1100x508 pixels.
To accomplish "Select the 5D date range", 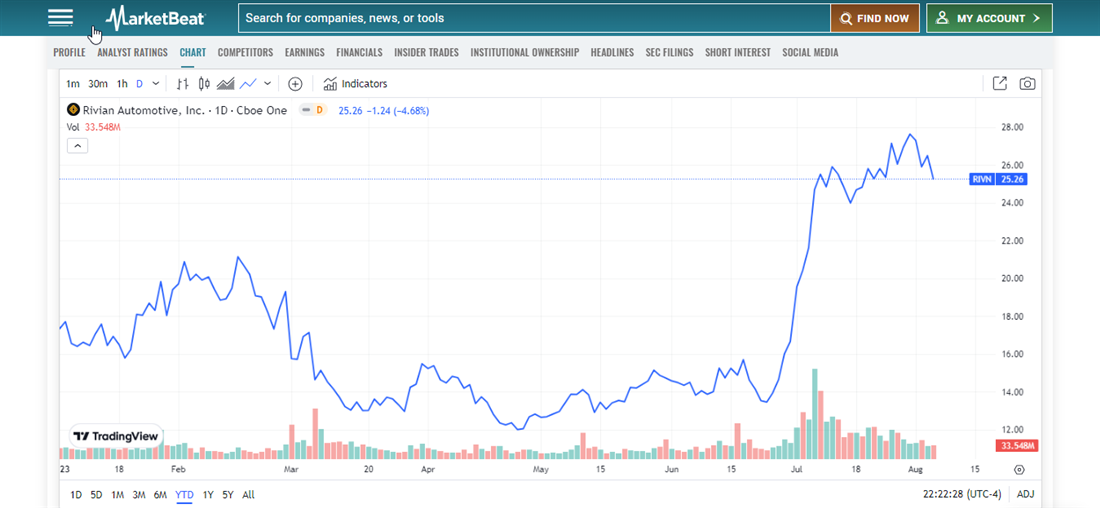I will click(97, 495).
